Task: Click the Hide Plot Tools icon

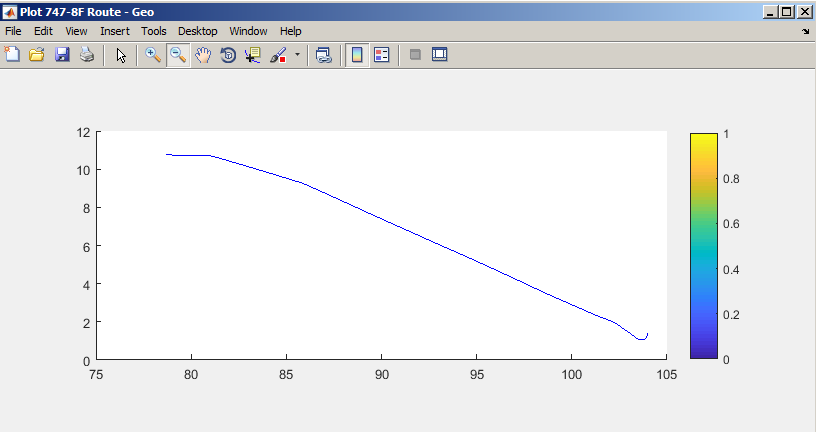Action: [415, 55]
